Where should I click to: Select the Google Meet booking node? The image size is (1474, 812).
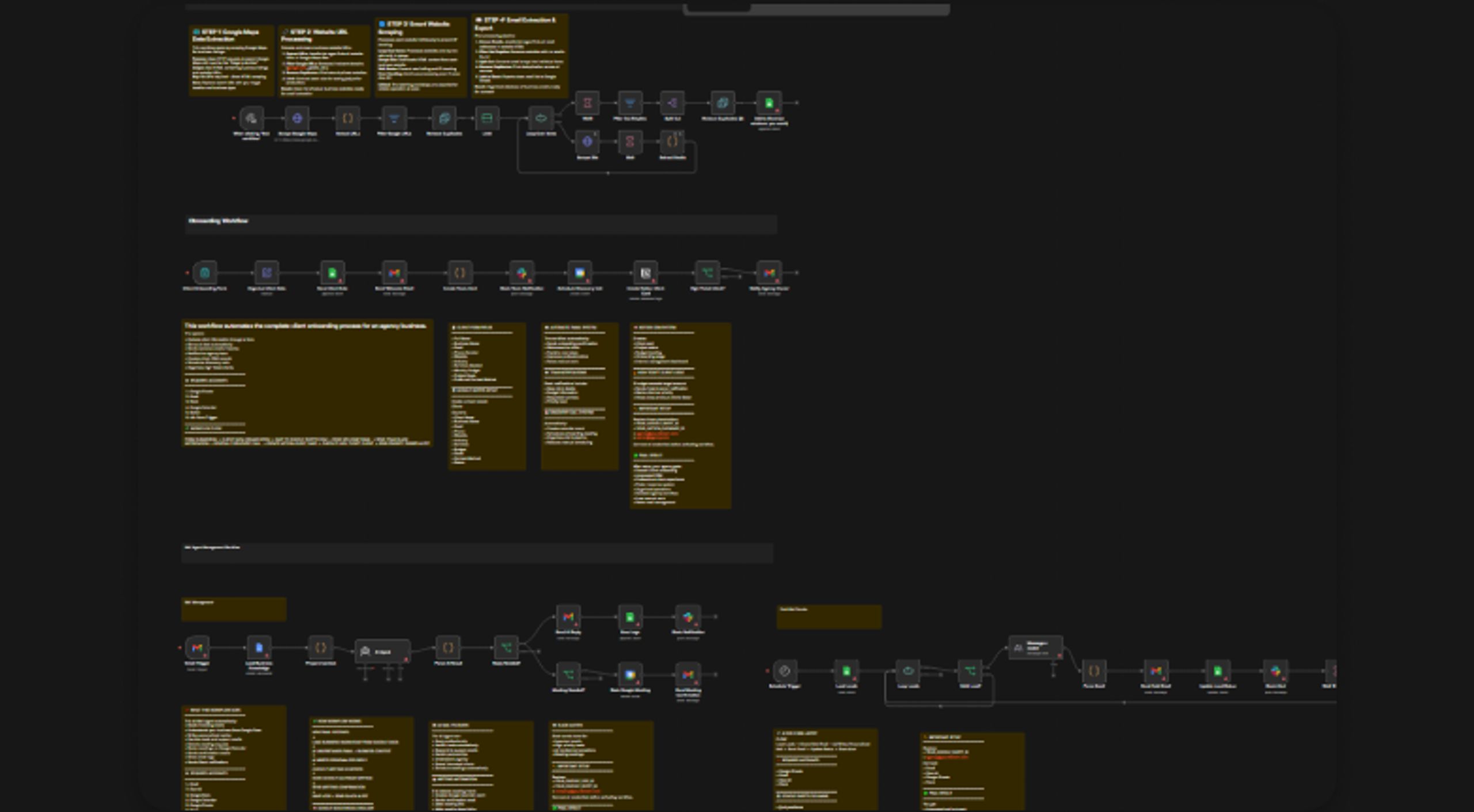click(630, 675)
